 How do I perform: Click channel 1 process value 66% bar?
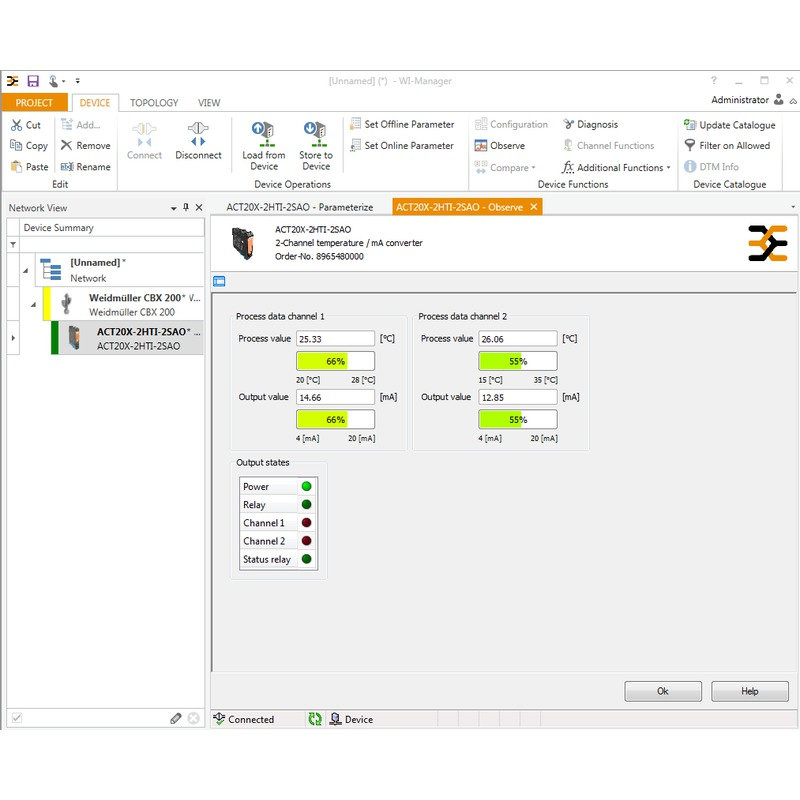[x=335, y=361]
